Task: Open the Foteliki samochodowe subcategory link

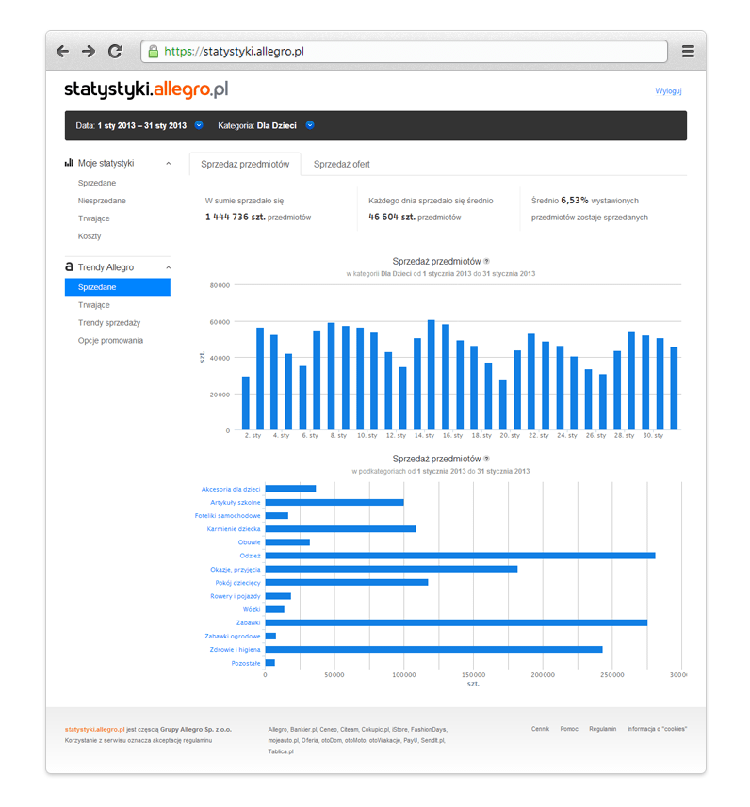Action: point(228,516)
